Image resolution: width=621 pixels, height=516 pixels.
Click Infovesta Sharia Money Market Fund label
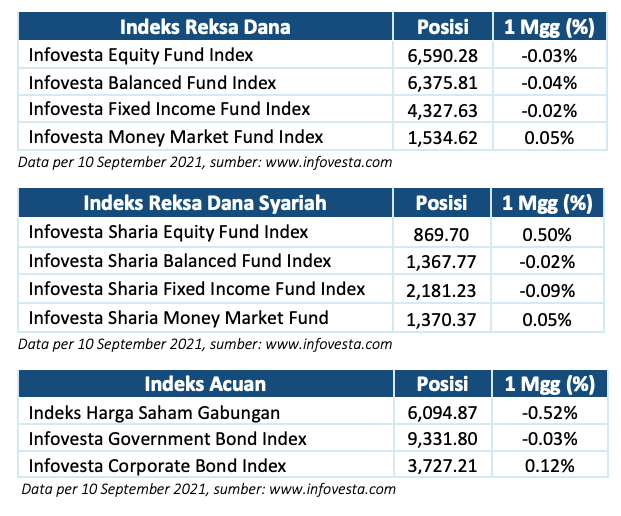click(x=179, y=318)
